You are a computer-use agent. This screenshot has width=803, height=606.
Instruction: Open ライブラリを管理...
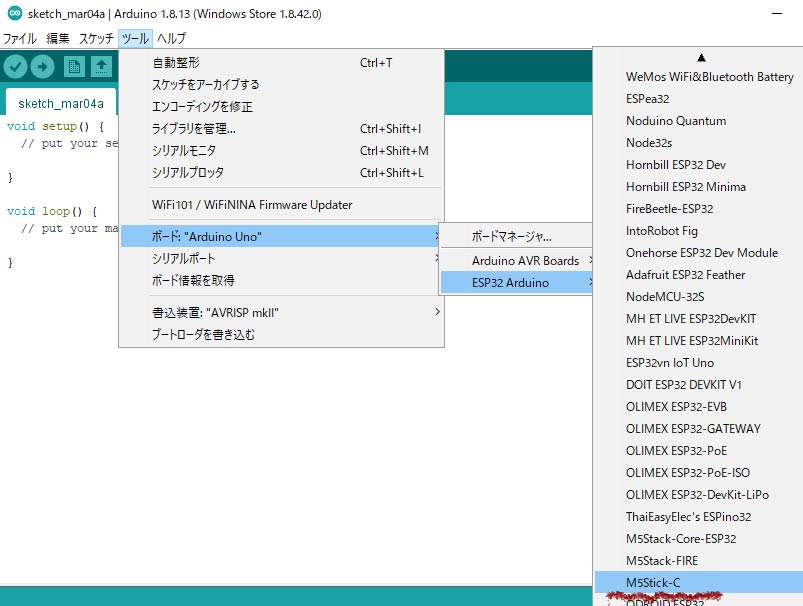click(281, 129)
